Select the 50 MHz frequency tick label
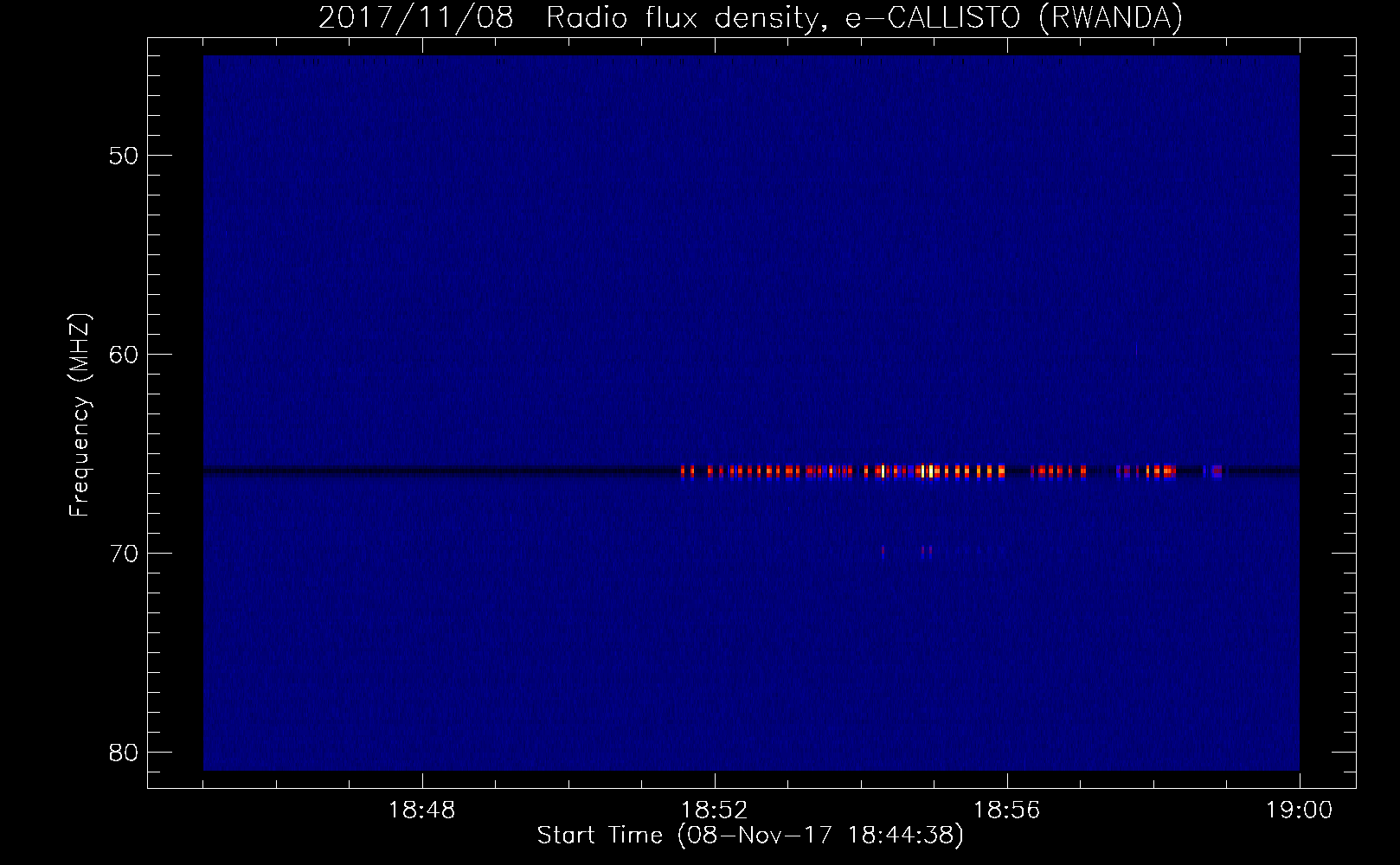Viewport: 1400px width, 865px height. coord(125,156)
